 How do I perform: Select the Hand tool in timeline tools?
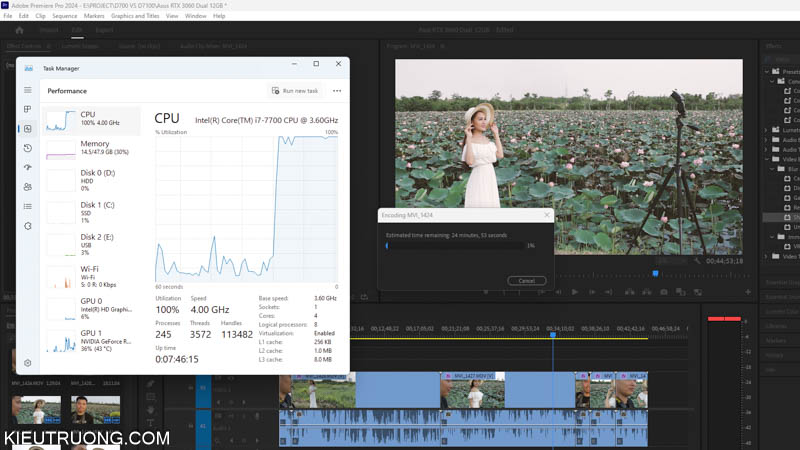tap(151, 410)
